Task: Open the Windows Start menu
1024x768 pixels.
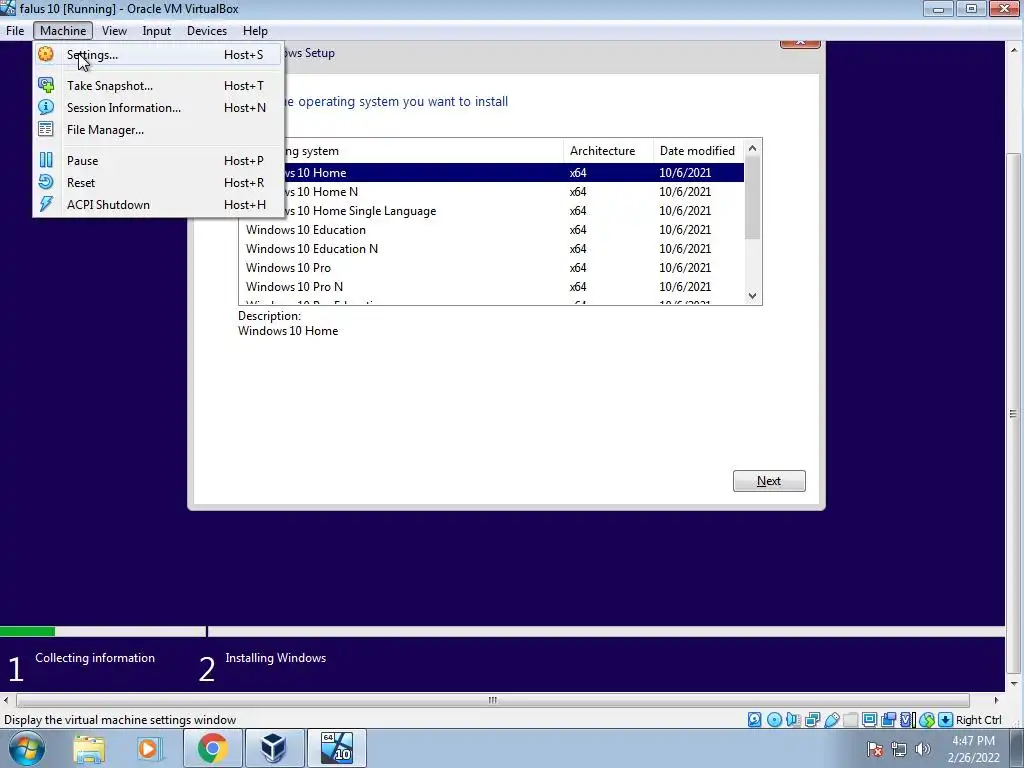Action: coord(26,748)
